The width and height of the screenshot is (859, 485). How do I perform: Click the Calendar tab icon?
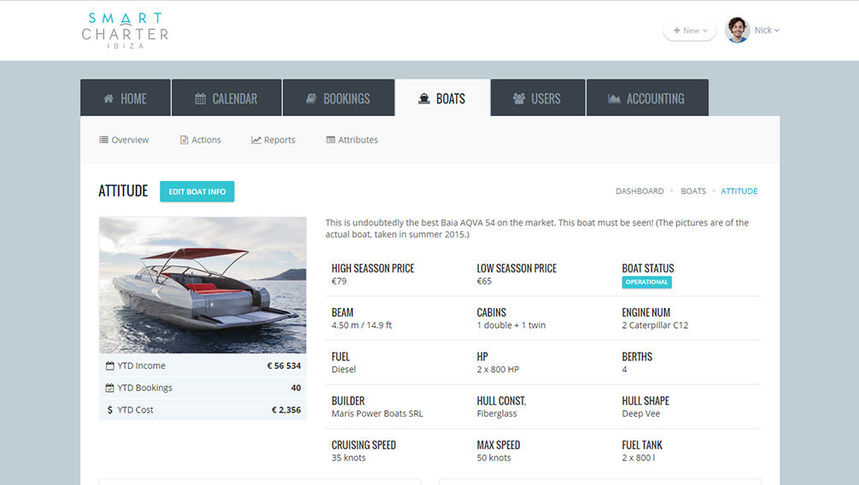(200, 99)
